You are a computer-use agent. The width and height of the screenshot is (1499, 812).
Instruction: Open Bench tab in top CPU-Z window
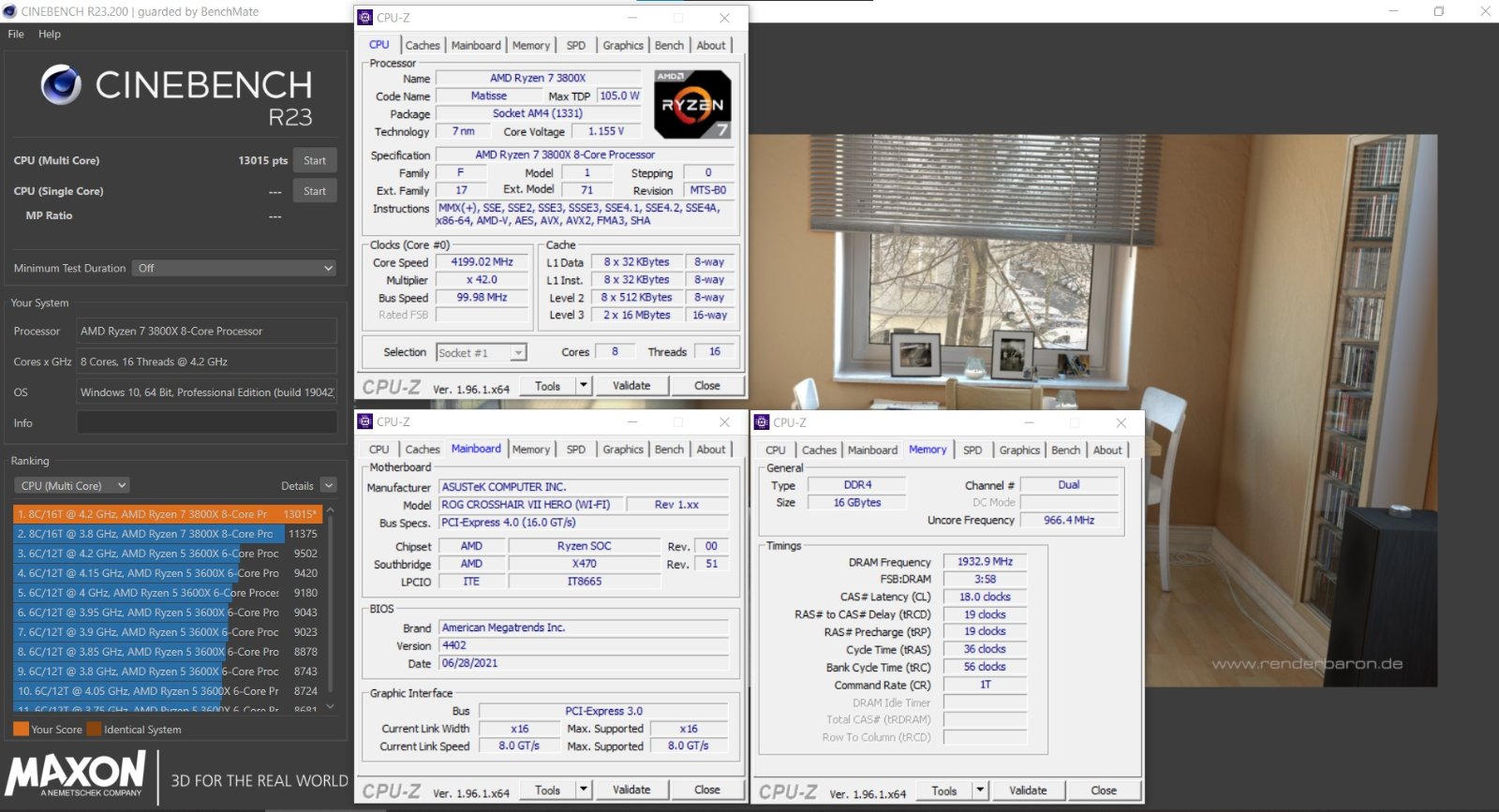coord(669,45)
